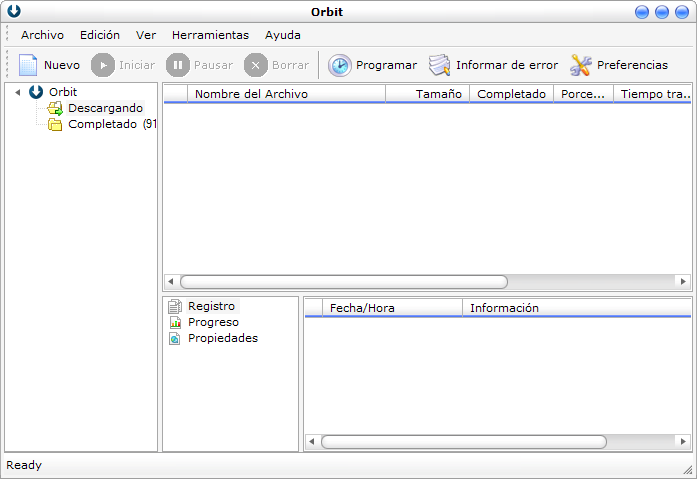Image resolution: width=697 pixels, height=479 pixels.
Task: Click the Orbit logo in title bar
Action: pyautogui.click(x=14, y=12)
